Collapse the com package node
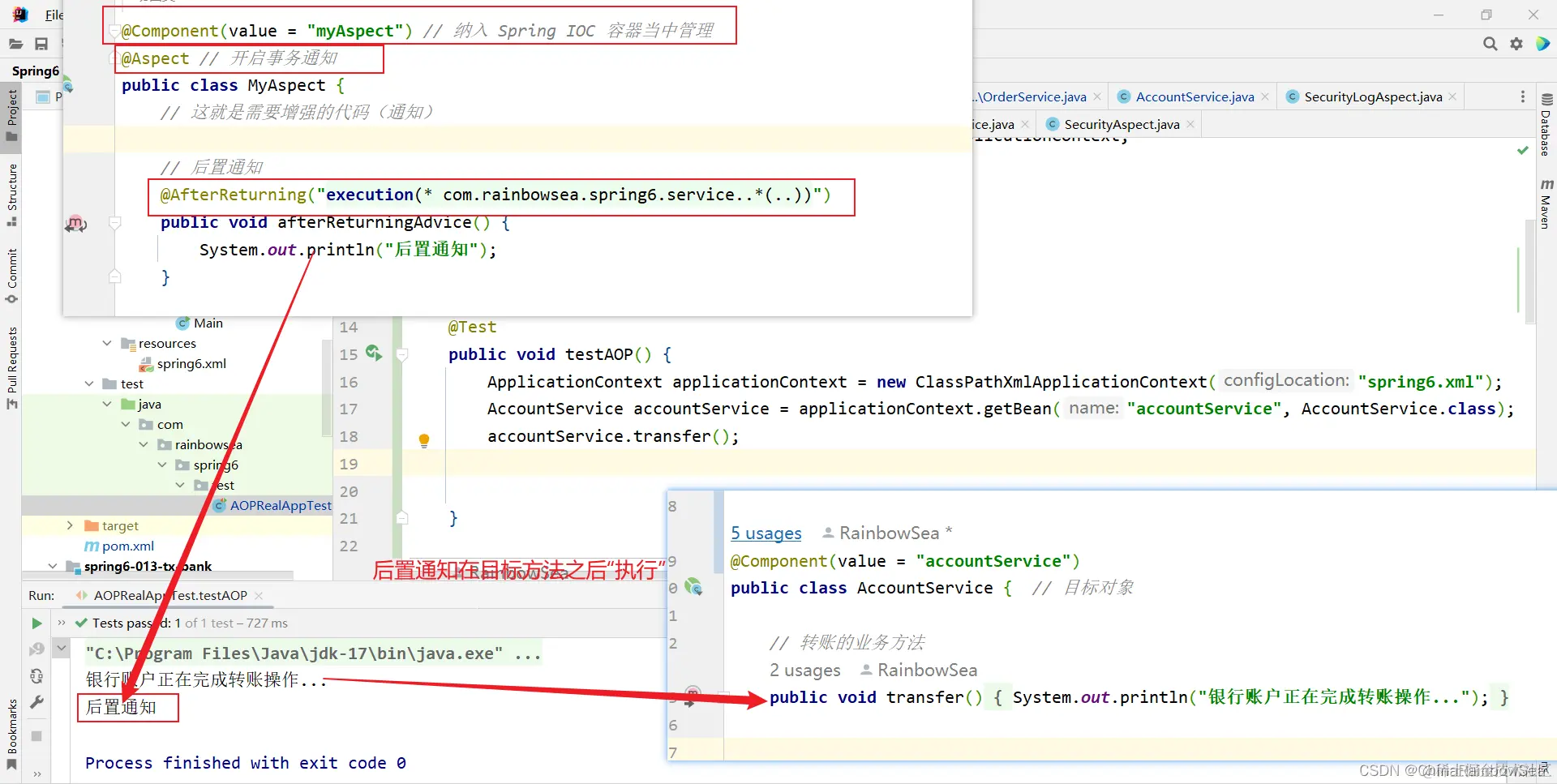Image resolution: width=1557 pixels, height=784 pixels. click(126, 424)
